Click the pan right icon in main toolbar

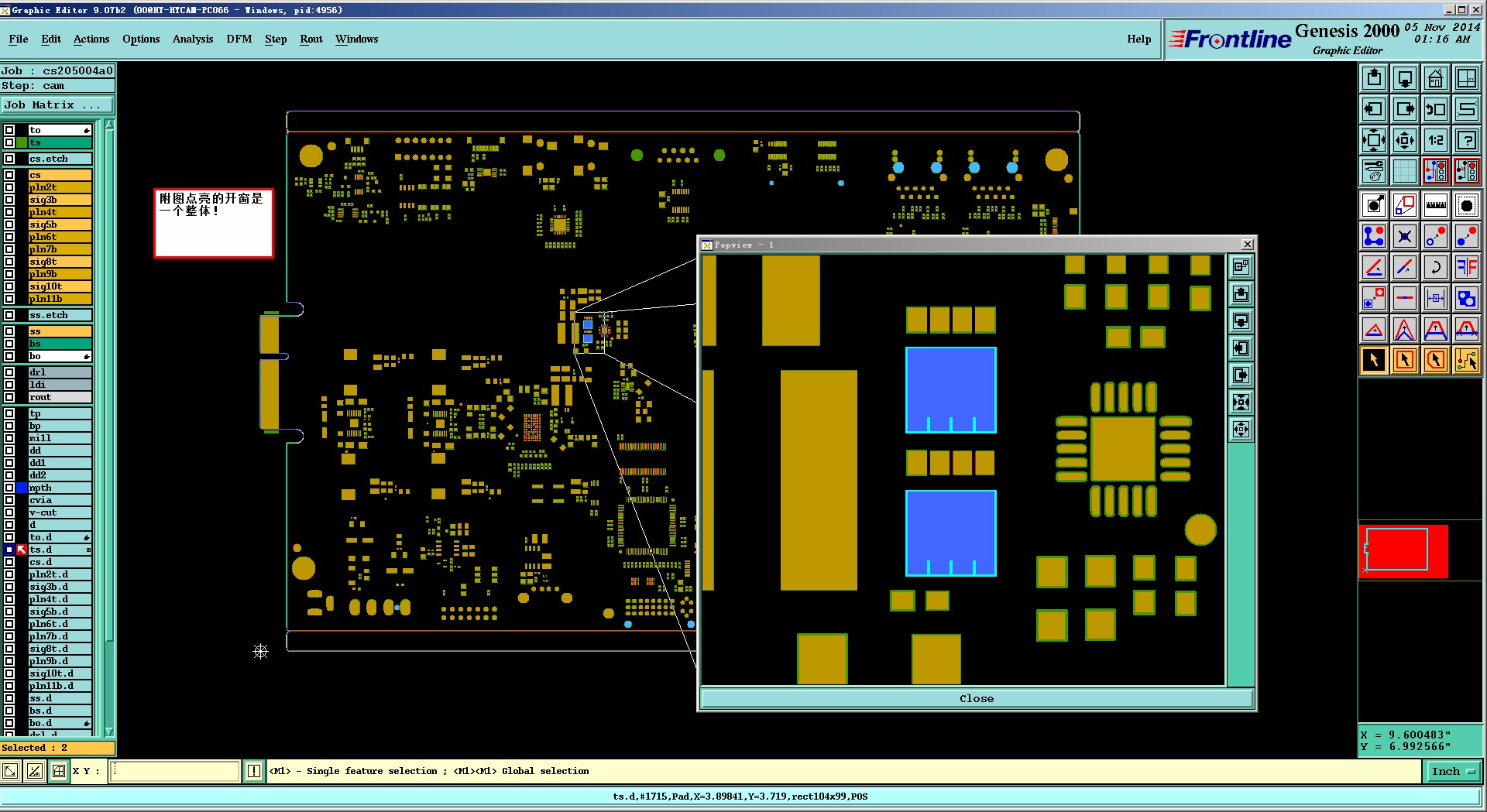tap(1405, 109)
